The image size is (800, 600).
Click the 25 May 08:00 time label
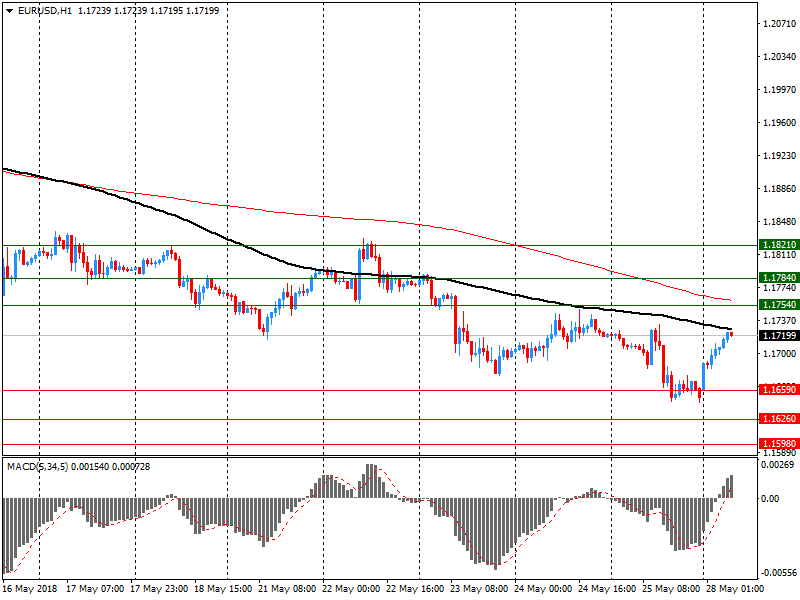click(x=671, y=589)
